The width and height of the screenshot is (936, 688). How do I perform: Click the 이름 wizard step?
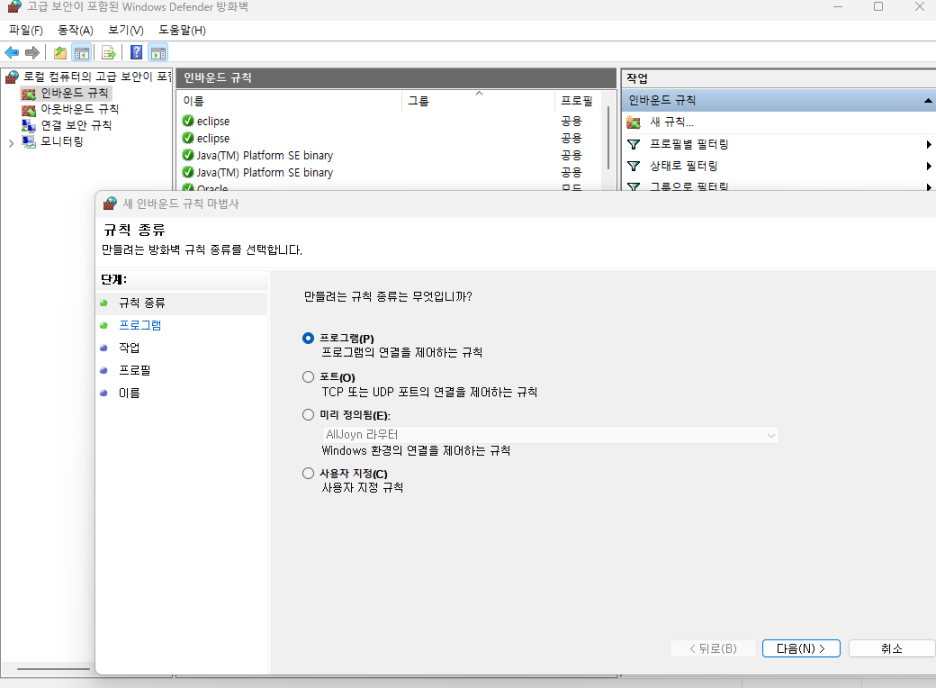click(129, 393)
